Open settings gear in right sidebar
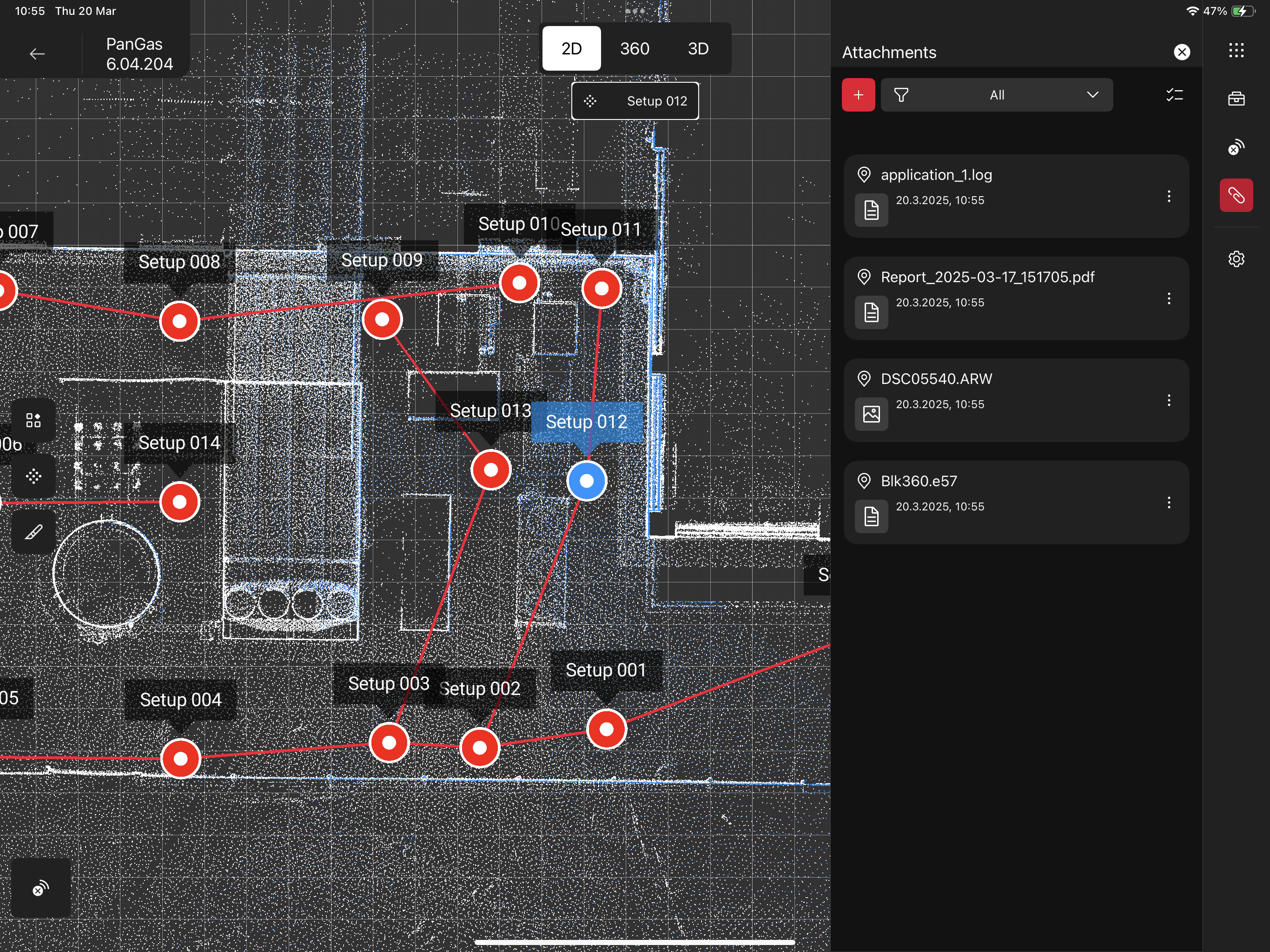 pyautogui.click(x=1236, y=259)
